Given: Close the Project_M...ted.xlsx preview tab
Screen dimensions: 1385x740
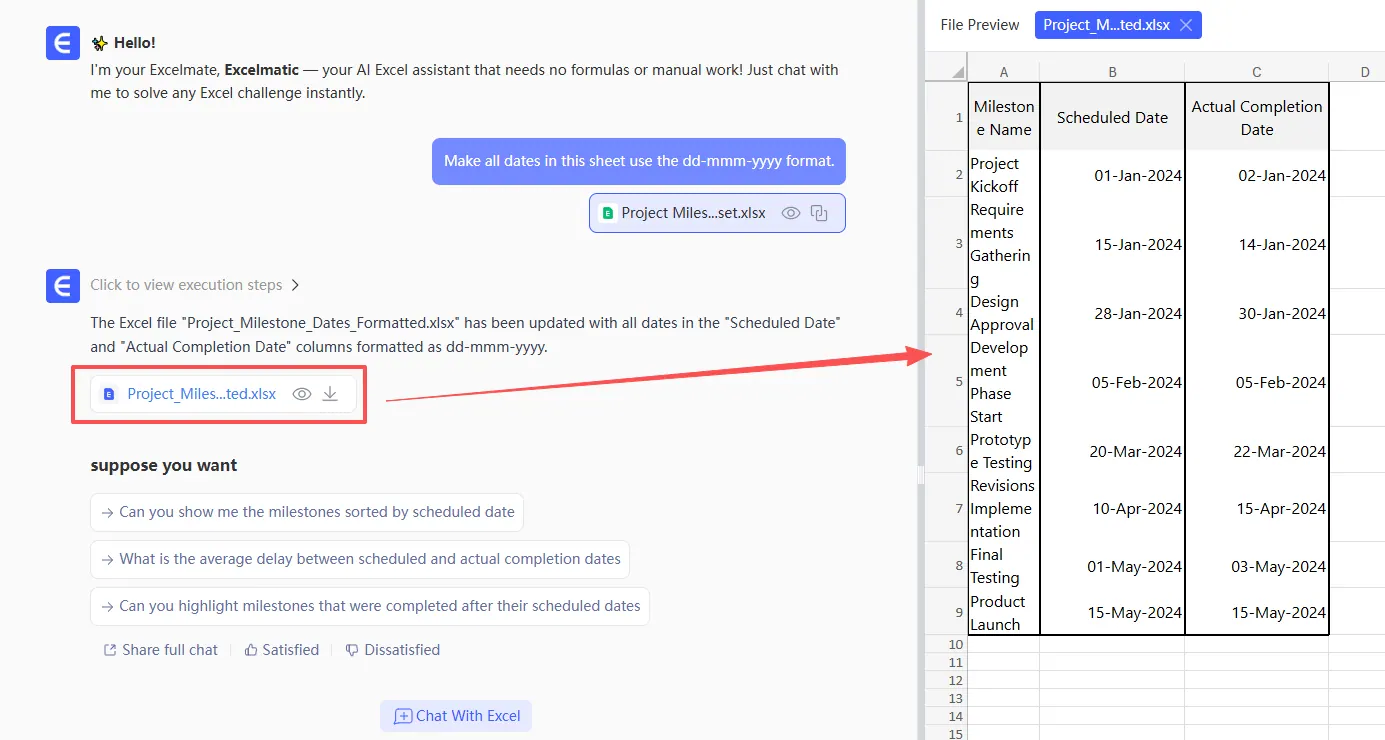Looking at the screenshot, I should (x=1186, y=25).
